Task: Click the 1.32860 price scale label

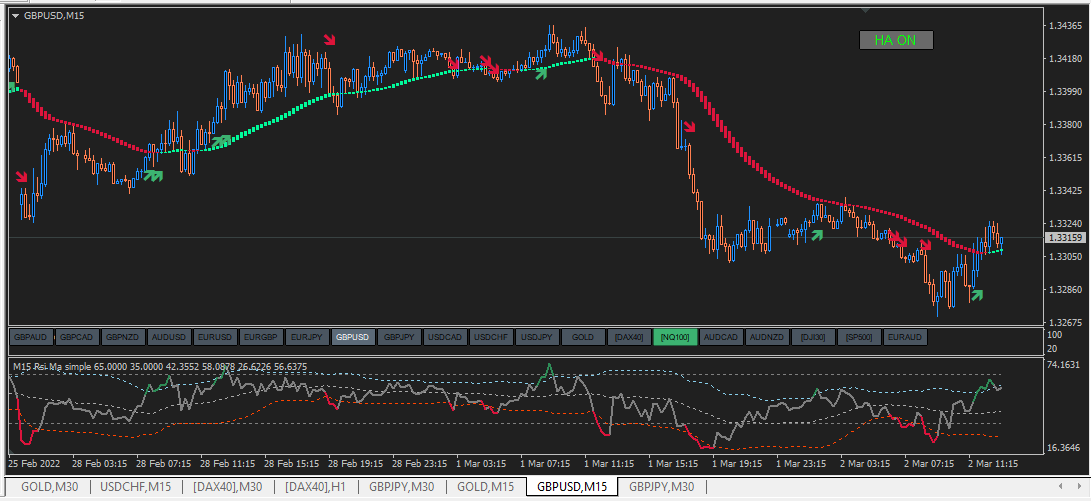Action: pyautogui.click(x=1065, y=289)
